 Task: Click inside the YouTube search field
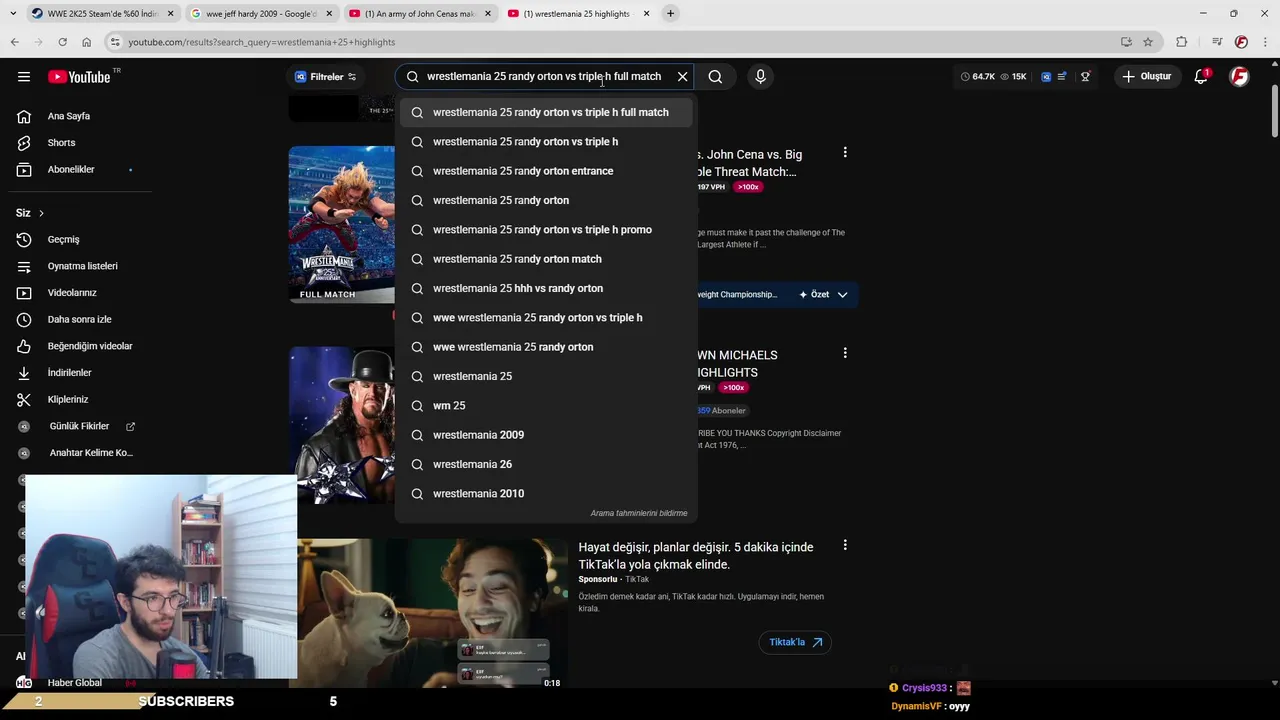coord(544,77)
